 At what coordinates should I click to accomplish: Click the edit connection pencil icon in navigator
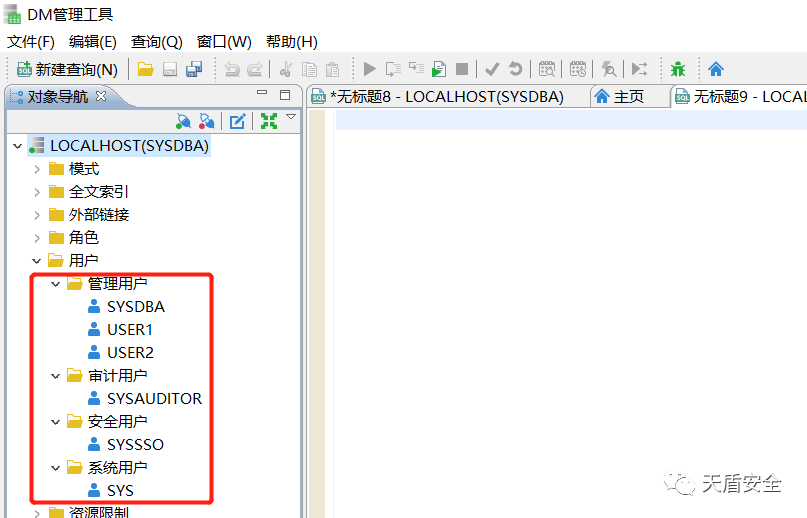pyautogui.click(x=238, y=121)
